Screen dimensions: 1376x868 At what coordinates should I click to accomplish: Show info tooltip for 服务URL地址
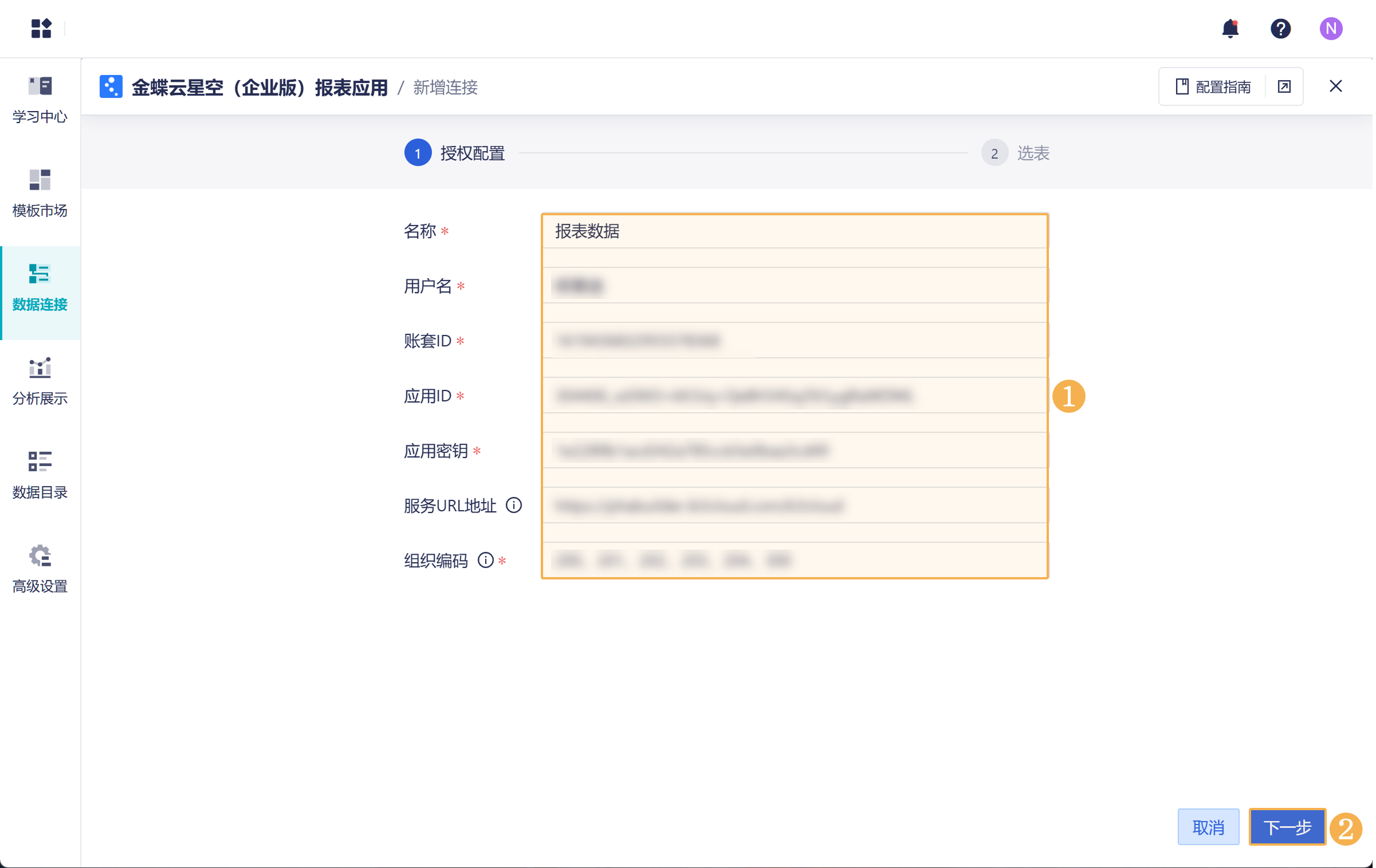[514, 506]
